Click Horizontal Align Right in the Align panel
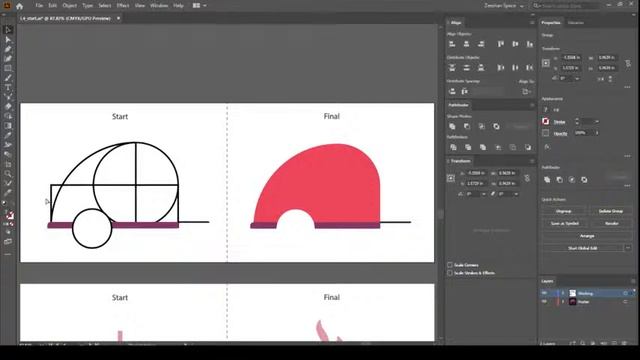This screenshot has height=360, width=640. [481, 44]
